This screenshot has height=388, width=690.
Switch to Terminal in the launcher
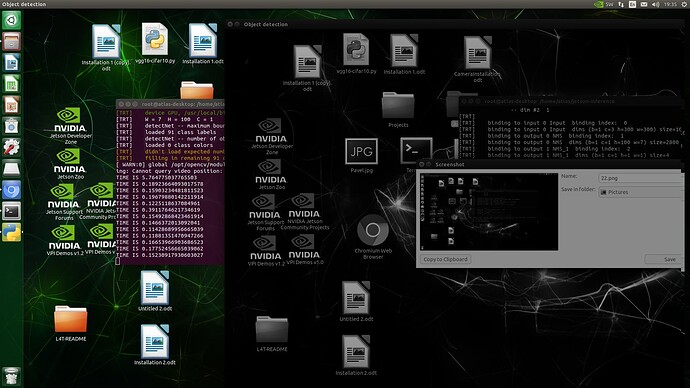click(11, 211)
